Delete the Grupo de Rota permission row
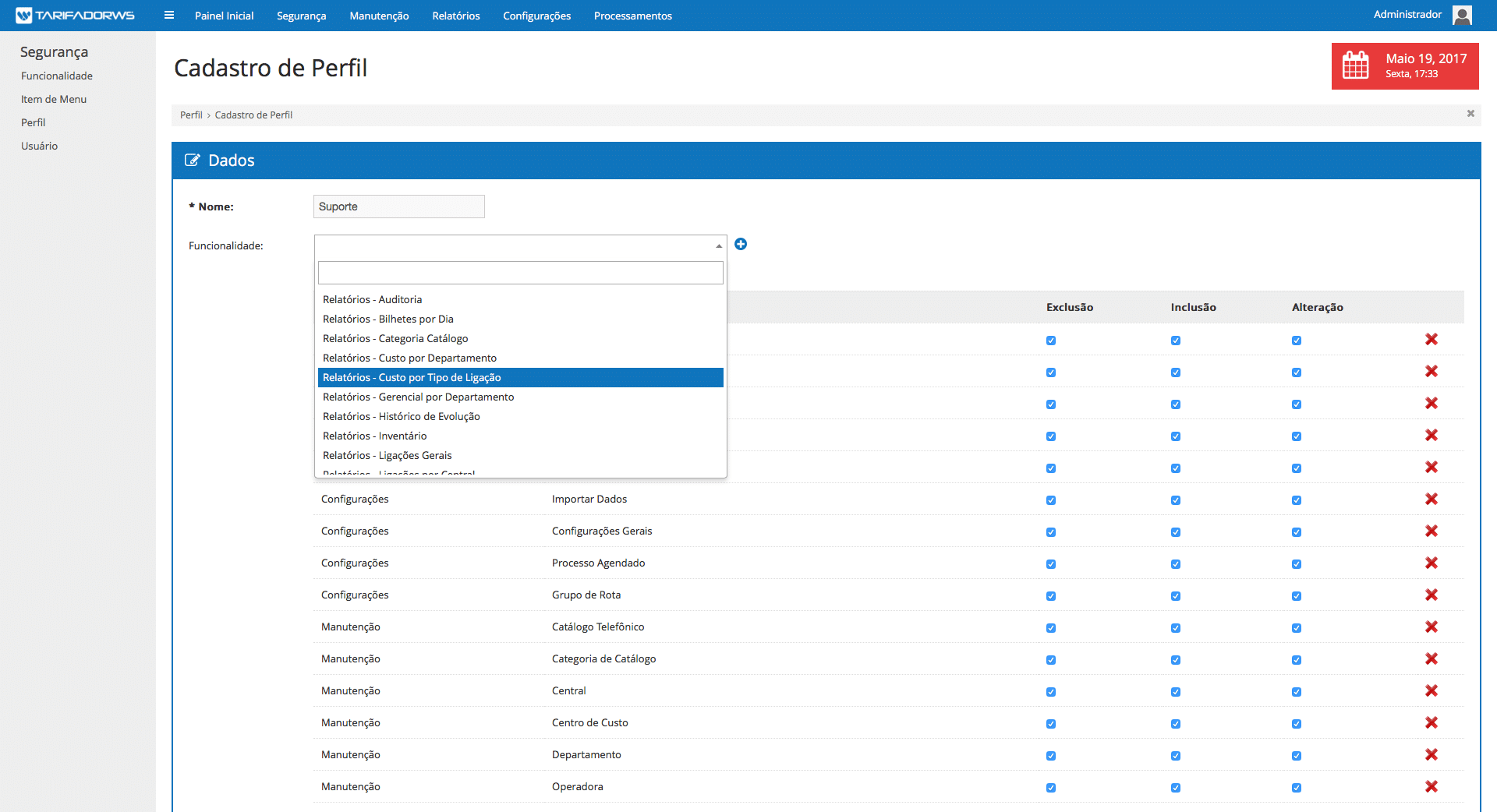The height and width of the screenshot is (812, 1497). [1432, 595]
